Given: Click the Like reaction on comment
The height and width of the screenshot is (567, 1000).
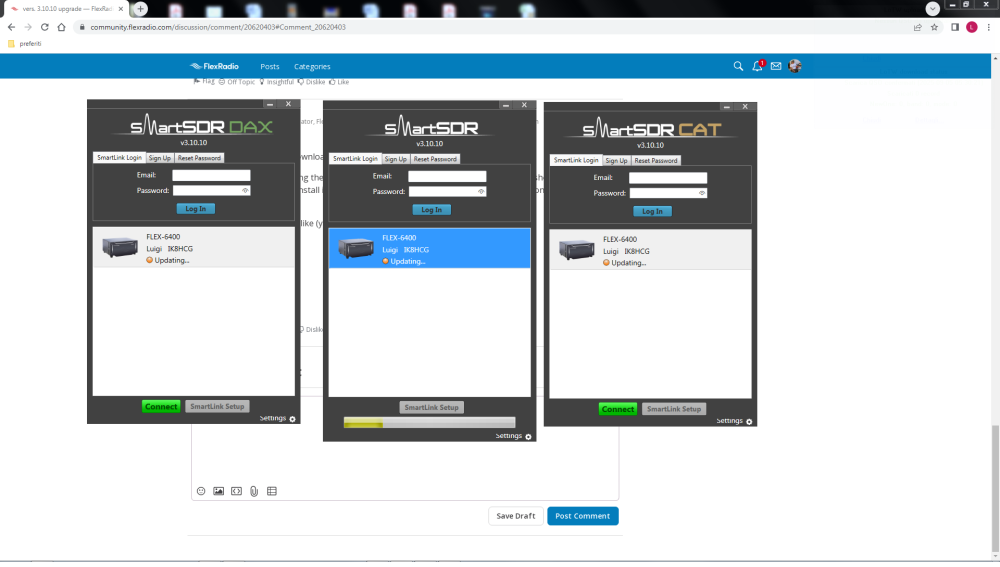Looking at the screenshot, I should [339, 82].
